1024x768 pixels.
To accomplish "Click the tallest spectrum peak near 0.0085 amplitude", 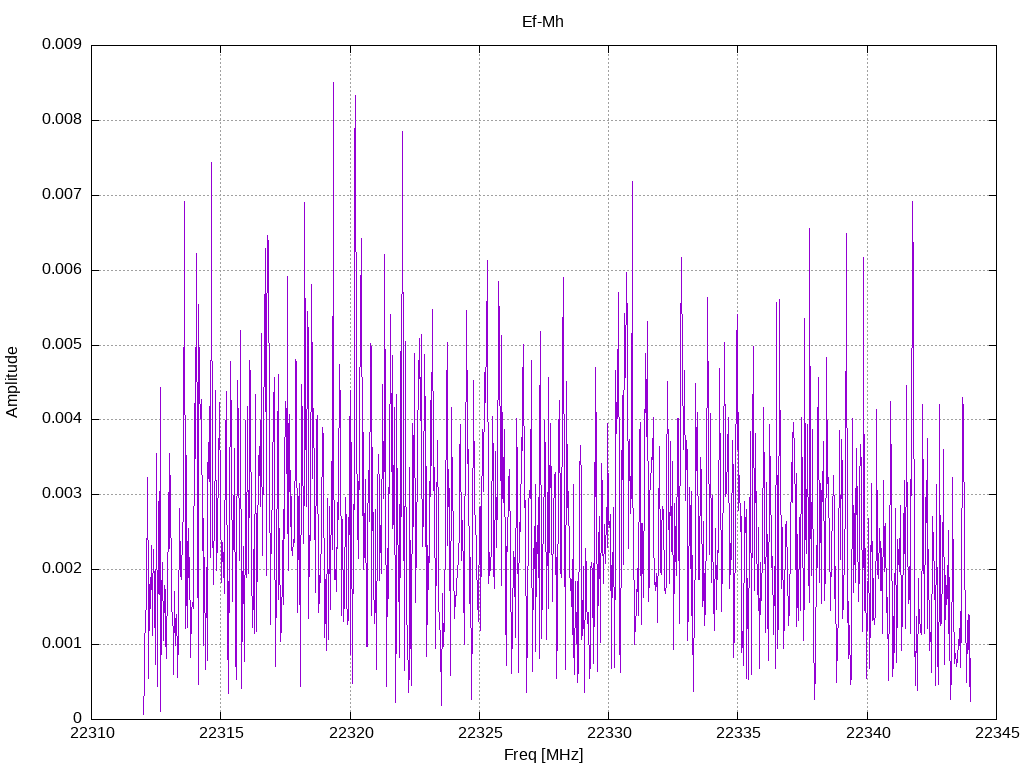I will (x=334, y=84).
